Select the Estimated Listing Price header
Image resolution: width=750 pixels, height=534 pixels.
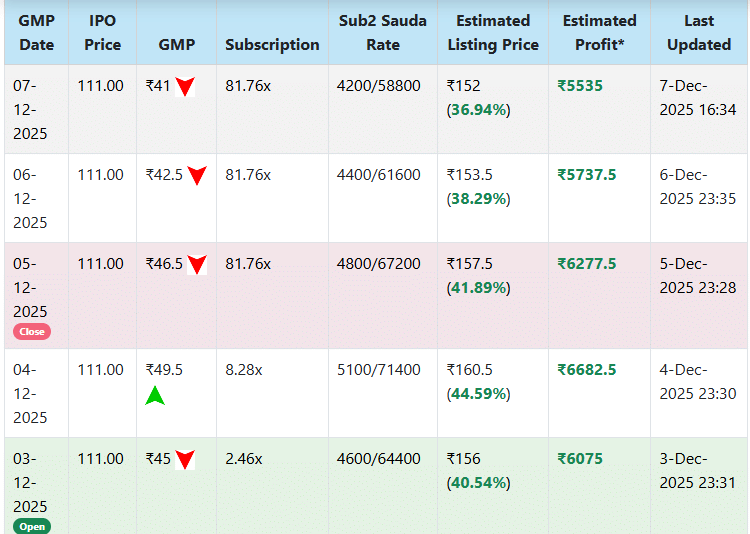[493, 32]
